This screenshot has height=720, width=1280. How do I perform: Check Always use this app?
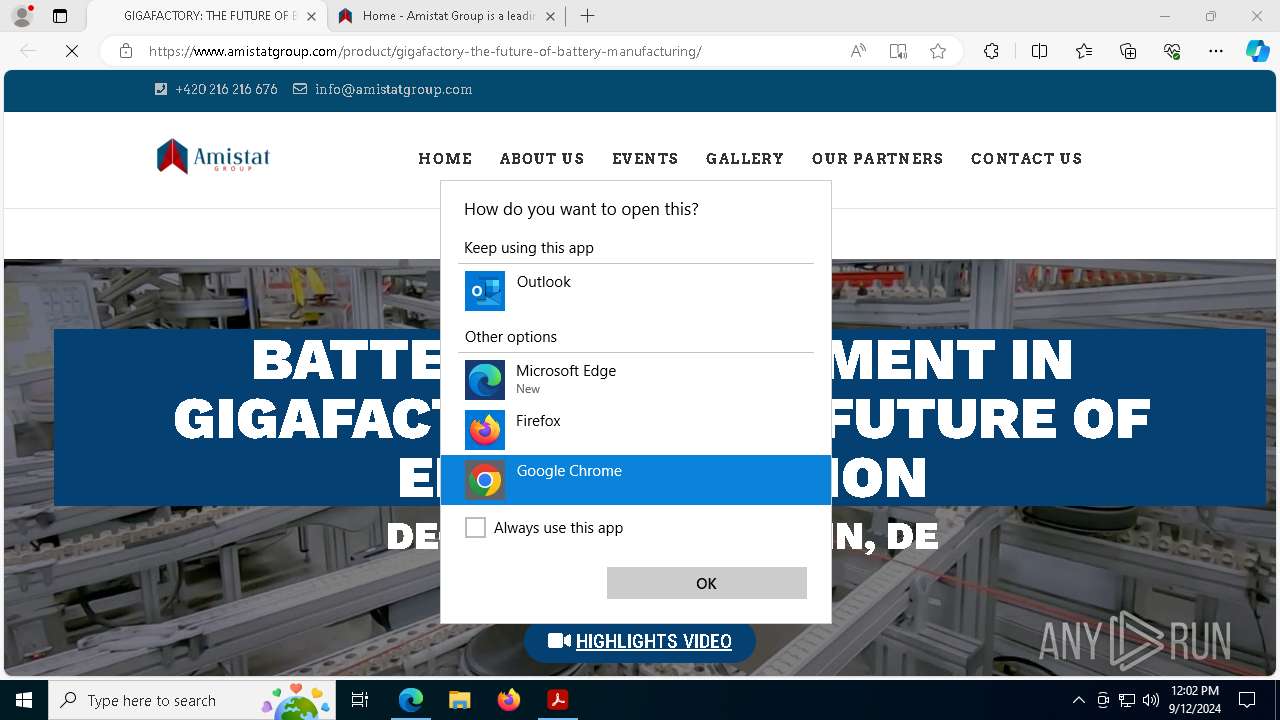point(476,527)
